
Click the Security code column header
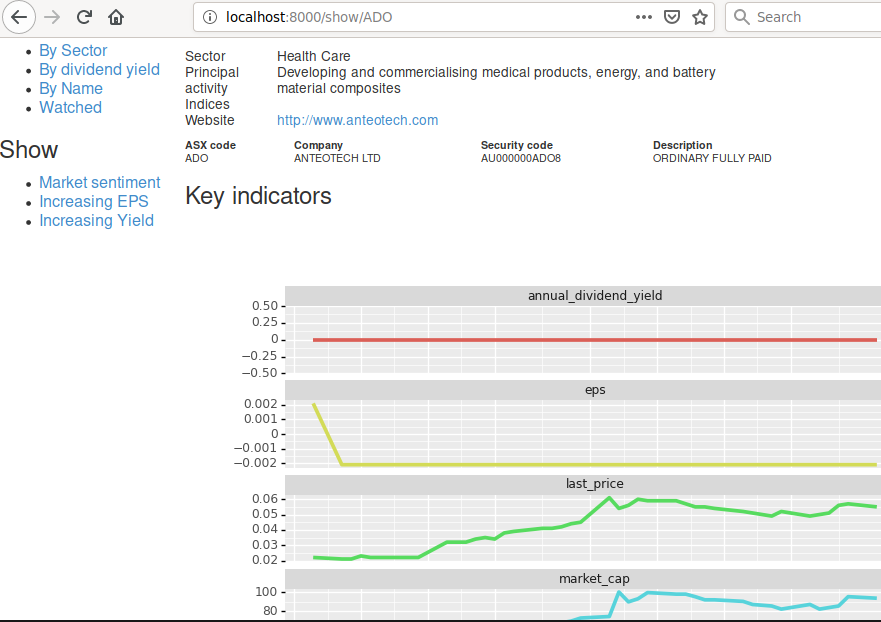tap(517, 145)
